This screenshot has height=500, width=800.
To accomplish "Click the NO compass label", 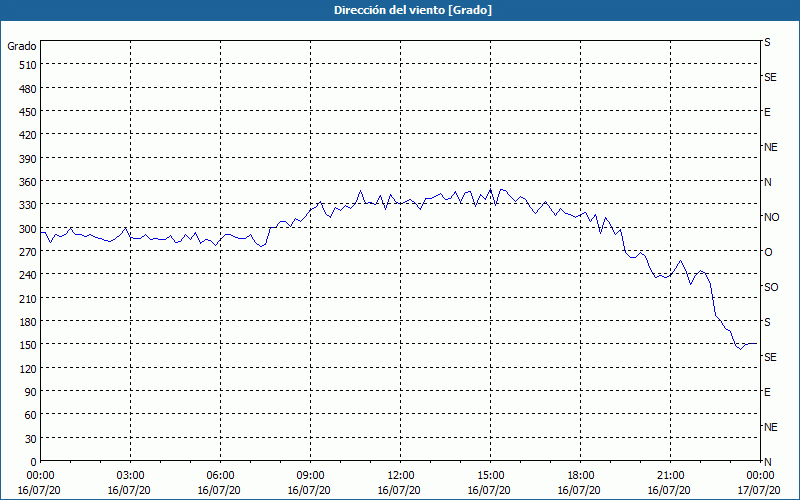I will [771, 217].
